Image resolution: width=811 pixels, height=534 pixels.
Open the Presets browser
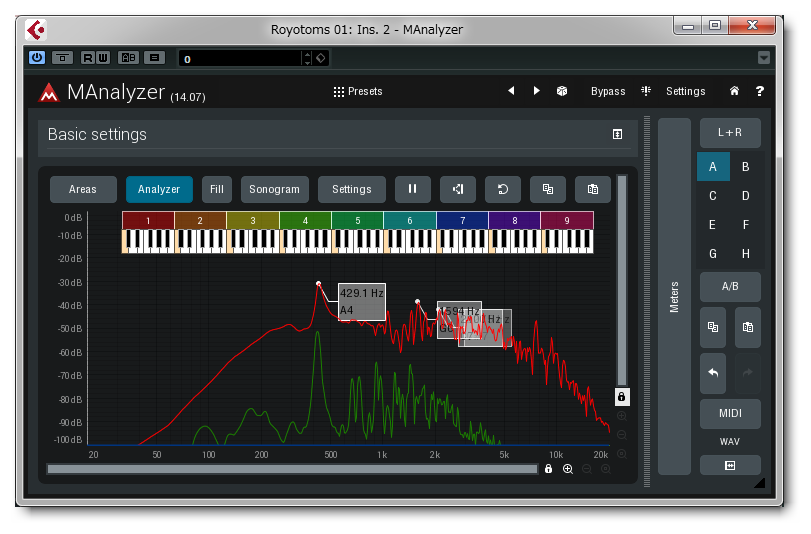click(358, 91)
